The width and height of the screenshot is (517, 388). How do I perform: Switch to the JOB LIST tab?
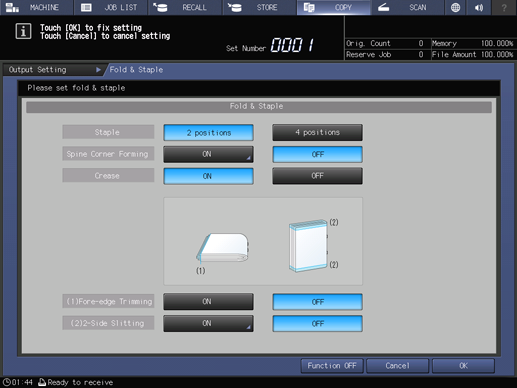[111, 7]
